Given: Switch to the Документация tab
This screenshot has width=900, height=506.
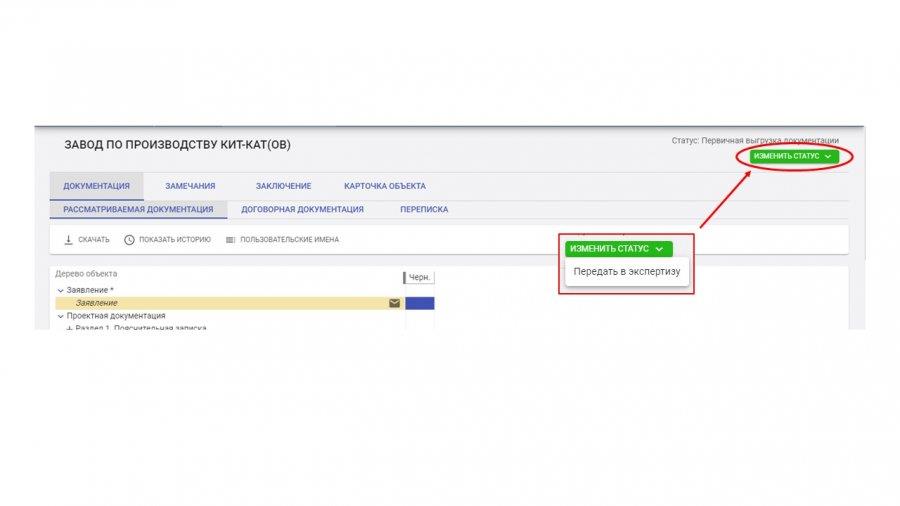Looking at the screenshot, I should click(x=96, y=186).
